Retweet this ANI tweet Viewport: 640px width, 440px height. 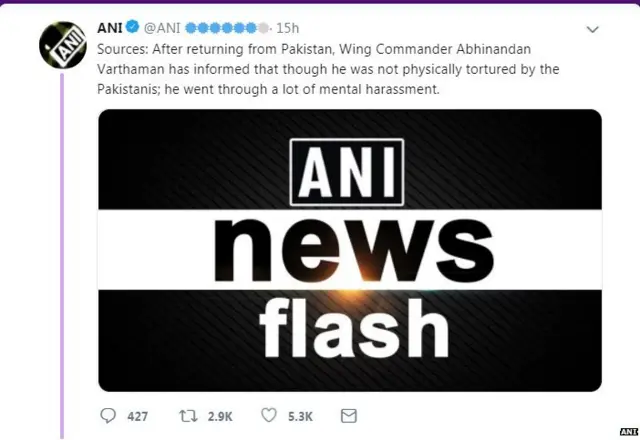[x=189, y=416]
